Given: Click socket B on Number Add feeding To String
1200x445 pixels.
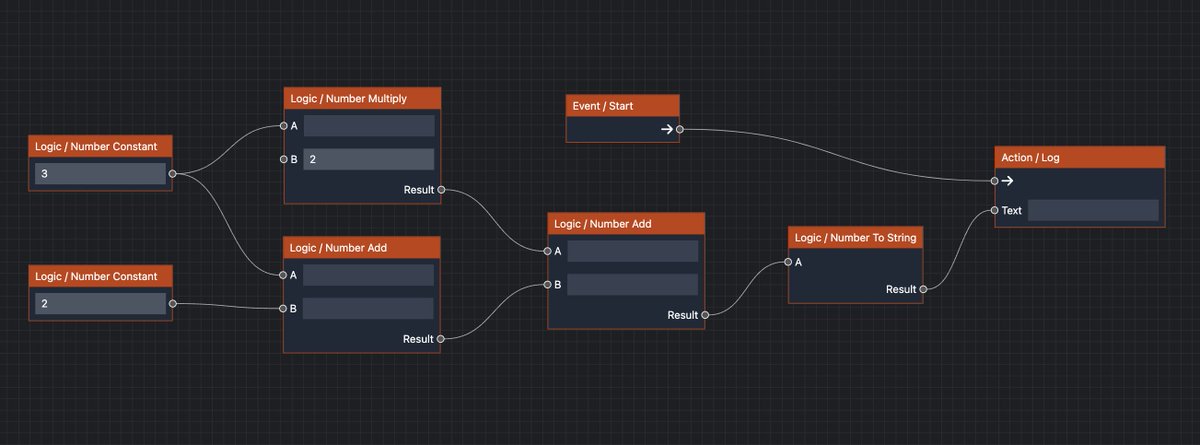Looking at the screenshot, I should [x=547, y=284].
